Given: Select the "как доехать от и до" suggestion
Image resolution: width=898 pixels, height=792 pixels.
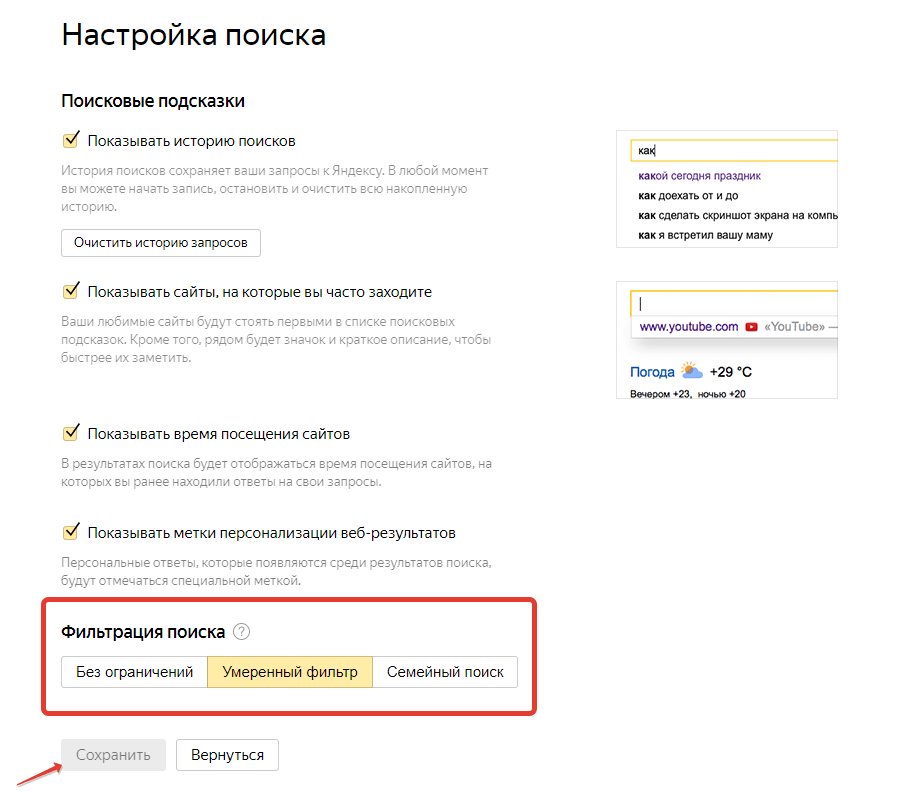Looking at the screenshot, I should [688, 196].
